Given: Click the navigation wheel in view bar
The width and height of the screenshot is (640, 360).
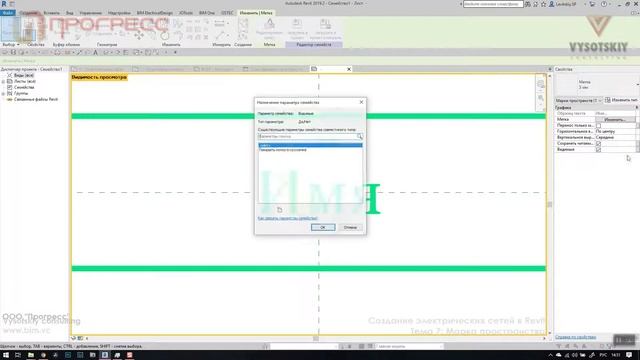Looking at the screenshot, I should (541, 84).
